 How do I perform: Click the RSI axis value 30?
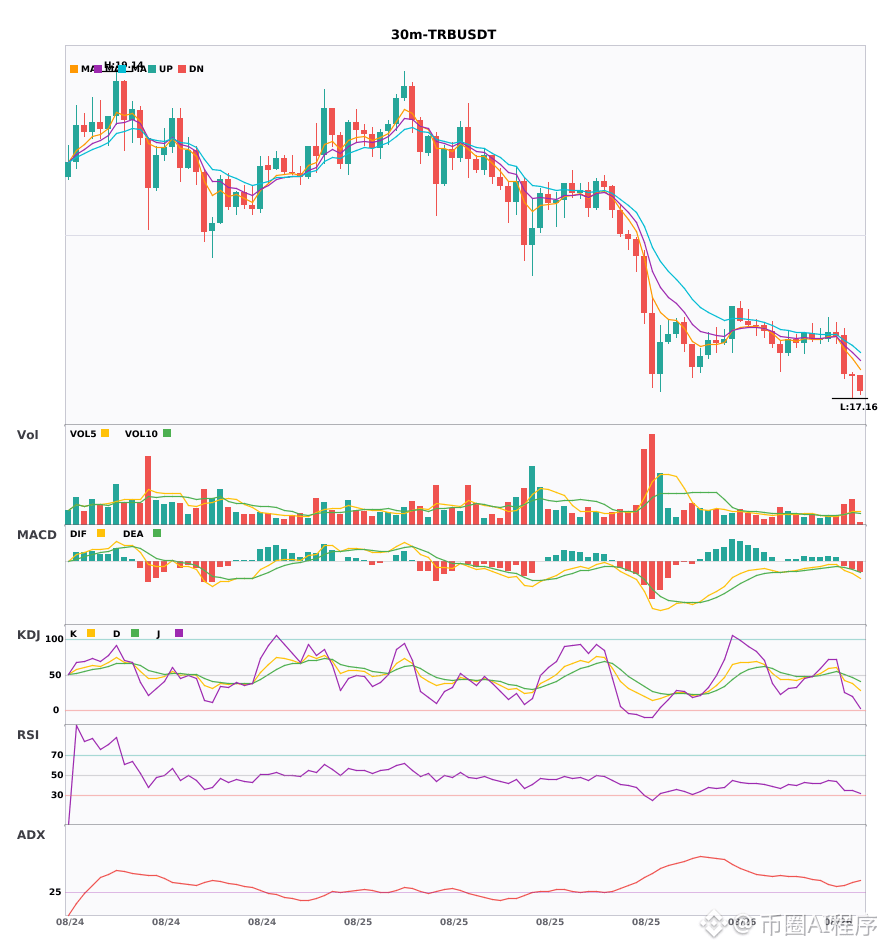57,795
